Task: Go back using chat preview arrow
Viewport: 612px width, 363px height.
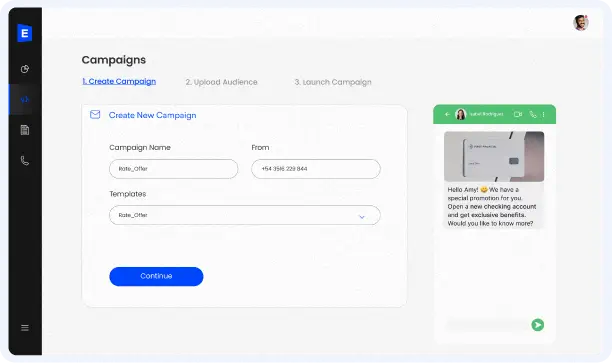Action: 447,114
